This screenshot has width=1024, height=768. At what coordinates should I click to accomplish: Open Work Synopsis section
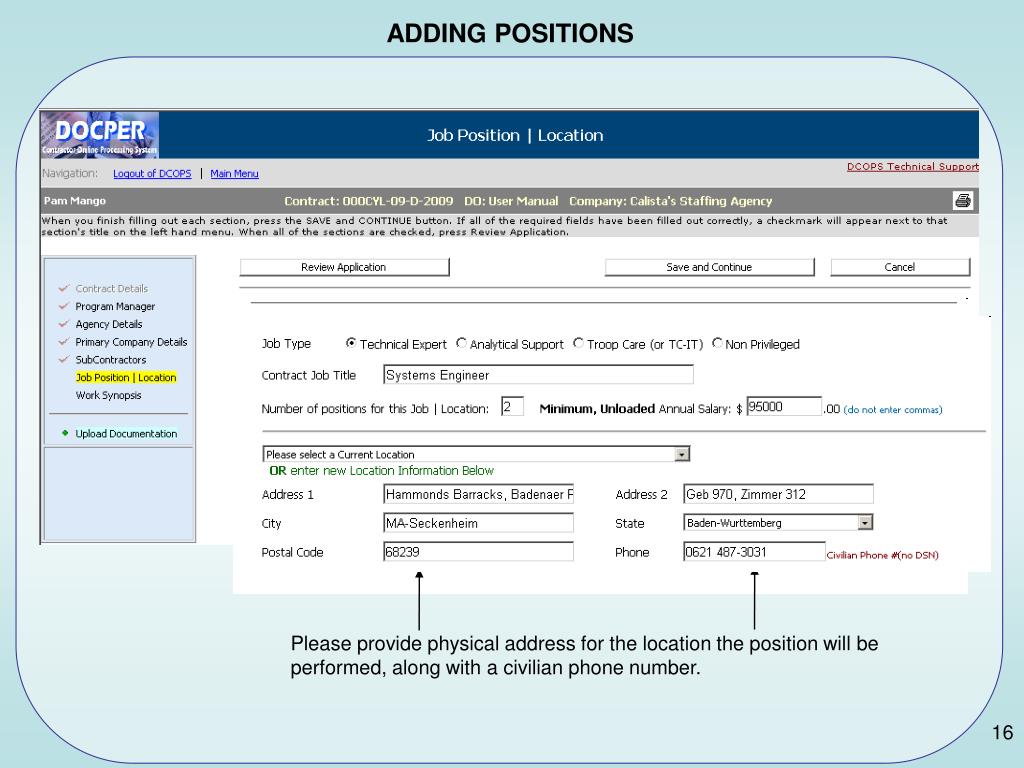[x=108, y=395]
